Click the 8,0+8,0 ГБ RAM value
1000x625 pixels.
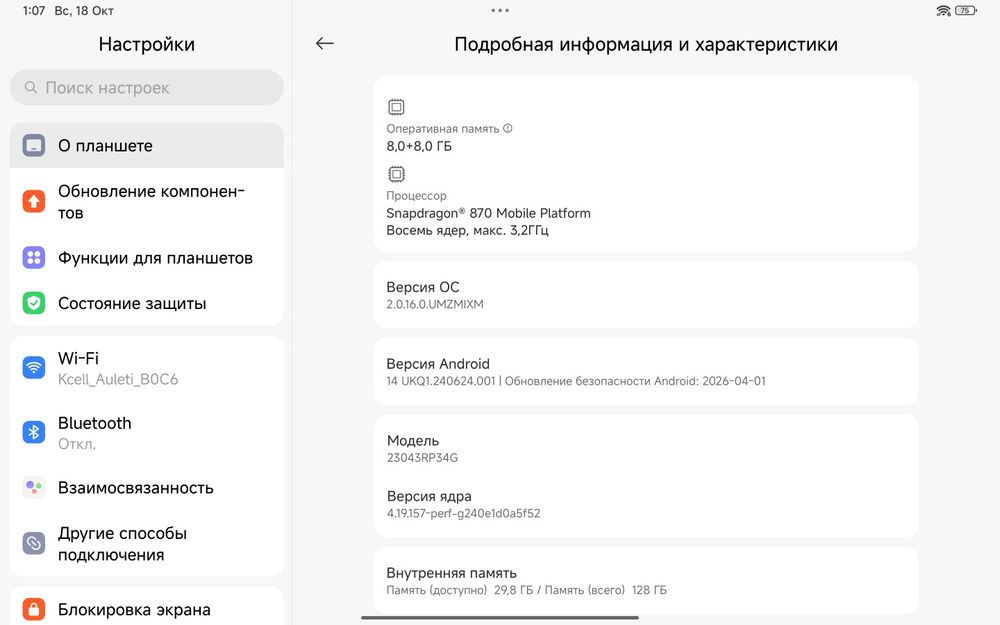coord(419,146)
